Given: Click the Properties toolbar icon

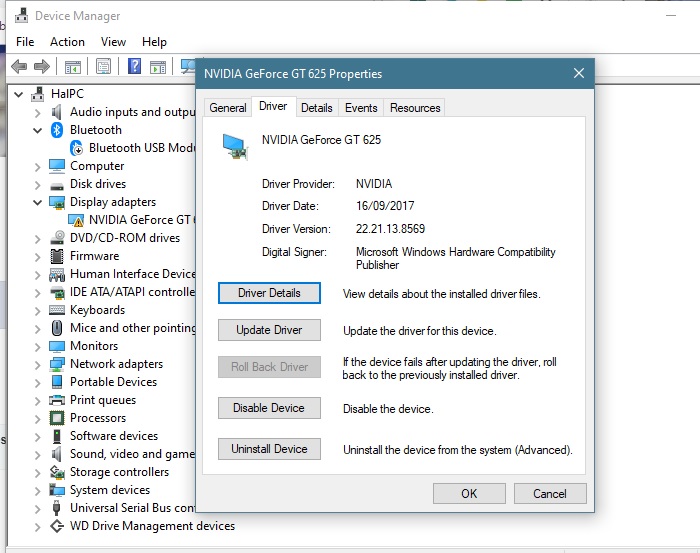Looking at the screenshot, I should pyautogui.click(x=104, y=67).
